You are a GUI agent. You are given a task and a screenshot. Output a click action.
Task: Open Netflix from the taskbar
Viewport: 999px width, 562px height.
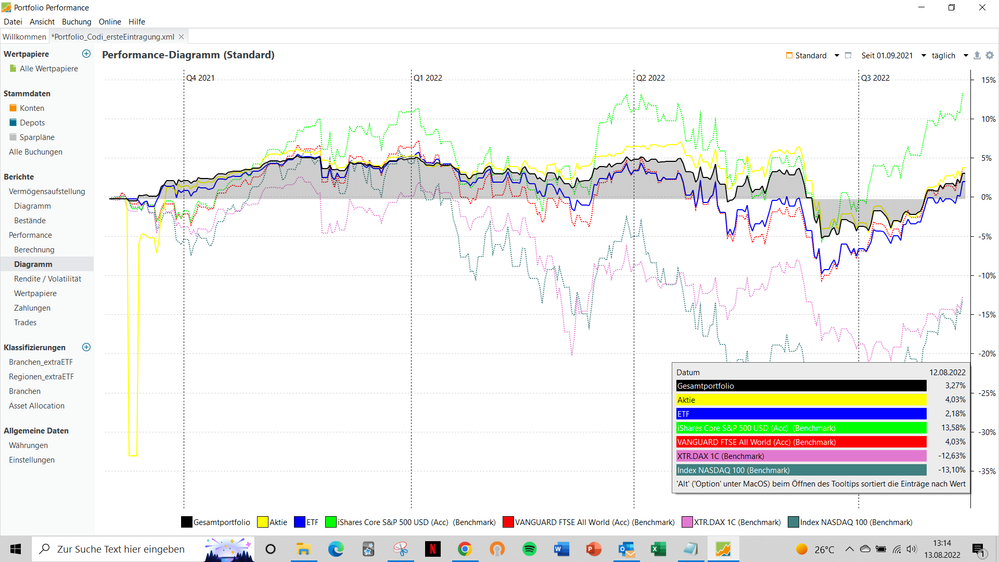(x=433, y=549)
